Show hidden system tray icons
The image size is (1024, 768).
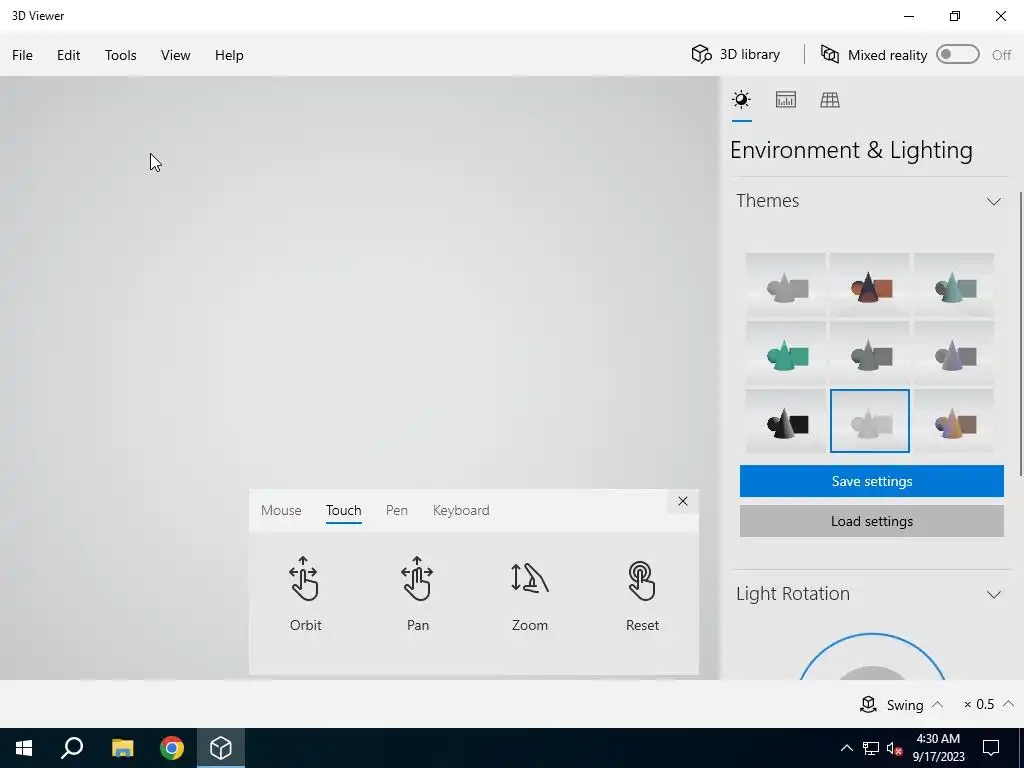pos(846,748)
